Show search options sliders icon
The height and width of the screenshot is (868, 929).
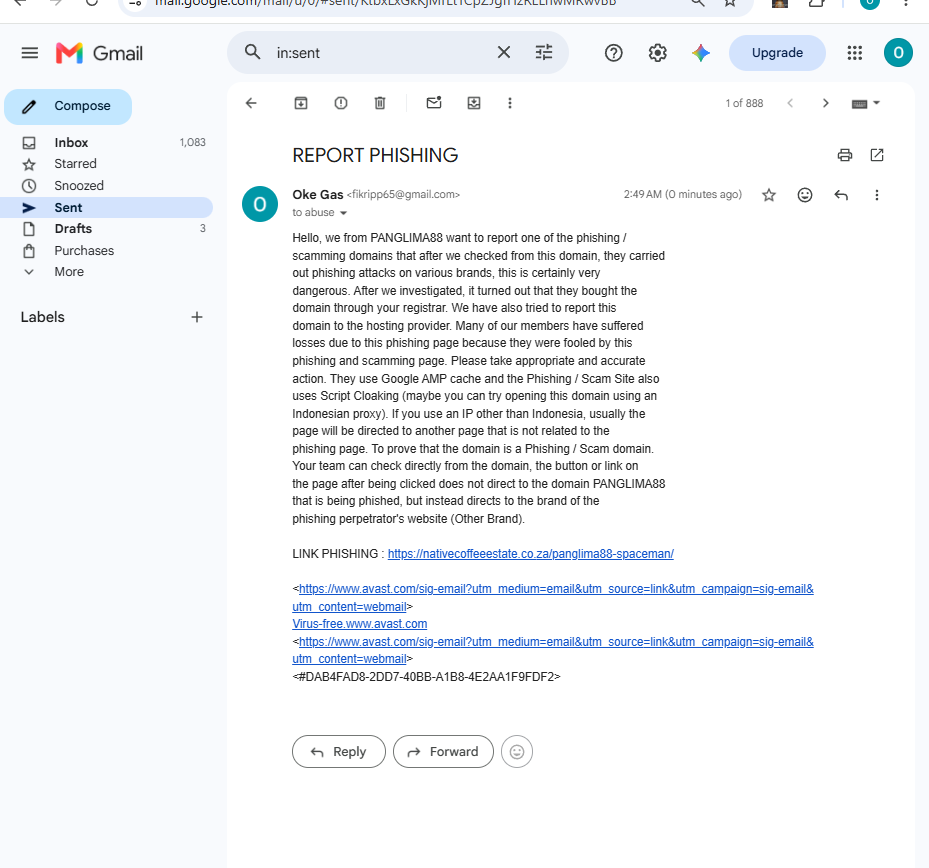(544, 52)
